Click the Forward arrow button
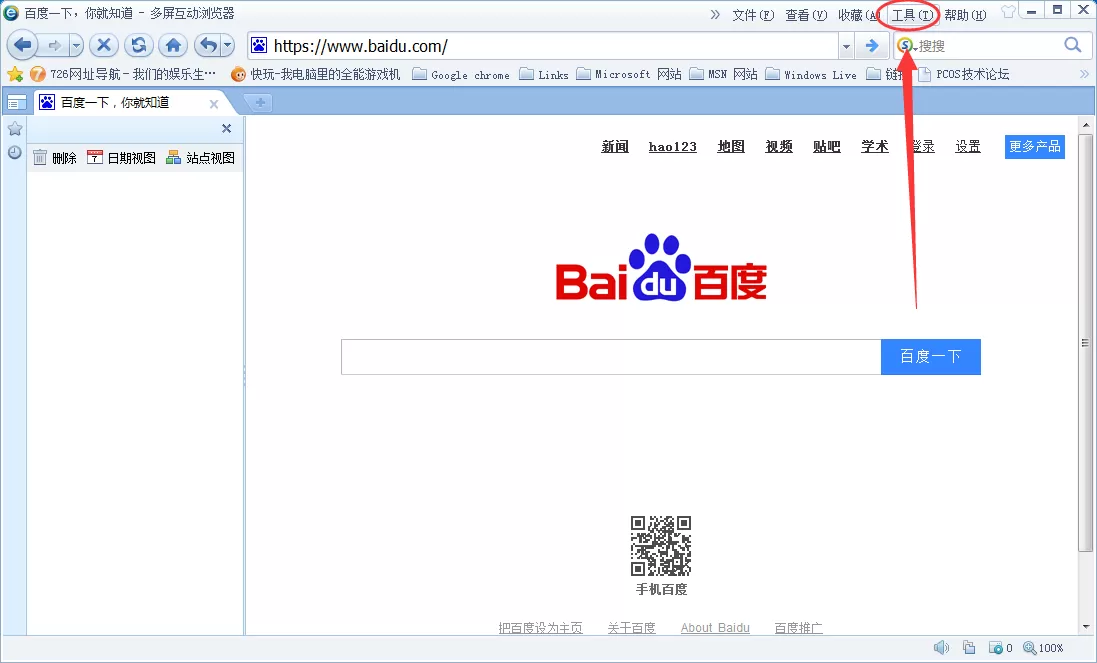This screenshot has height=663, width=1097. click(x=53, y=46)
